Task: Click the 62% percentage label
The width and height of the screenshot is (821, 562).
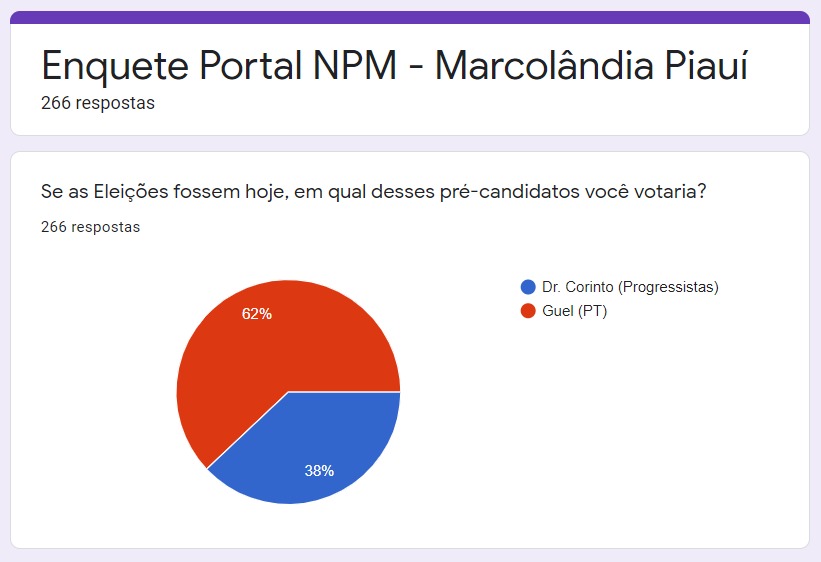Action: [257, 314]
